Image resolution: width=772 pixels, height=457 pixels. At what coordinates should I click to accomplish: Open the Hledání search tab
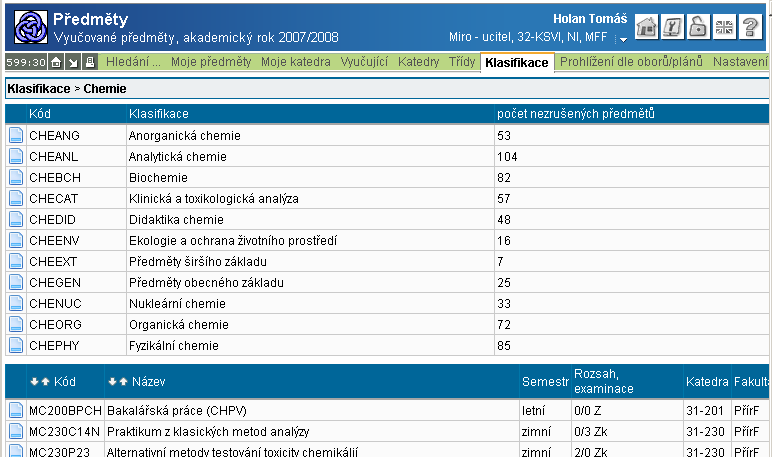tap(133, 62)
